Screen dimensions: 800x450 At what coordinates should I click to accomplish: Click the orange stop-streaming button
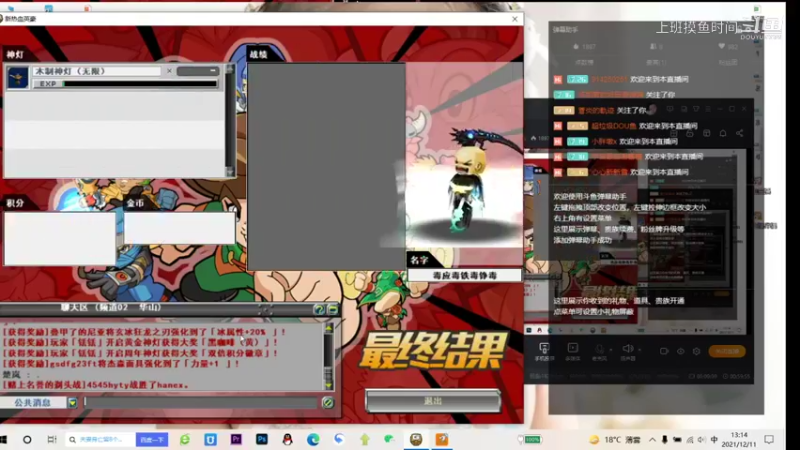click(727, 351)
